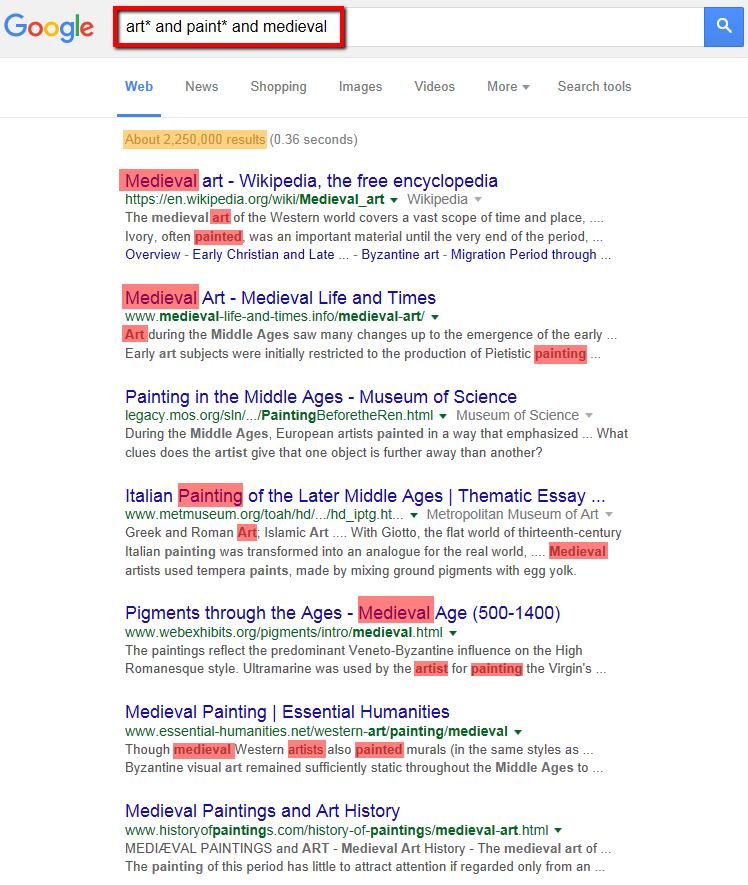This screenshot has height=885, width=748.
Task: Open Medieval art Wikipedia result title
Action: click(311, 181)
